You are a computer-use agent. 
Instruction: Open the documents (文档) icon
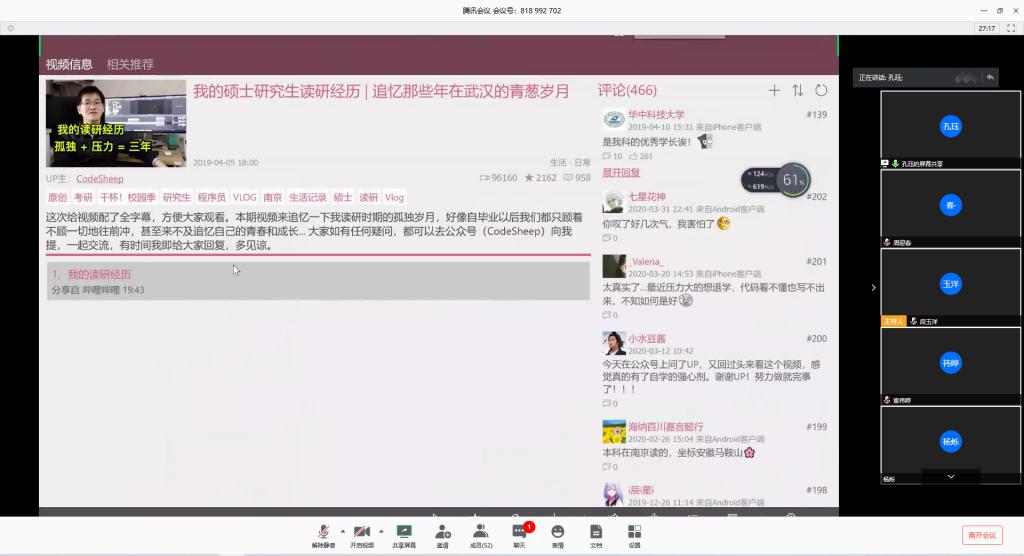point(596,534)
